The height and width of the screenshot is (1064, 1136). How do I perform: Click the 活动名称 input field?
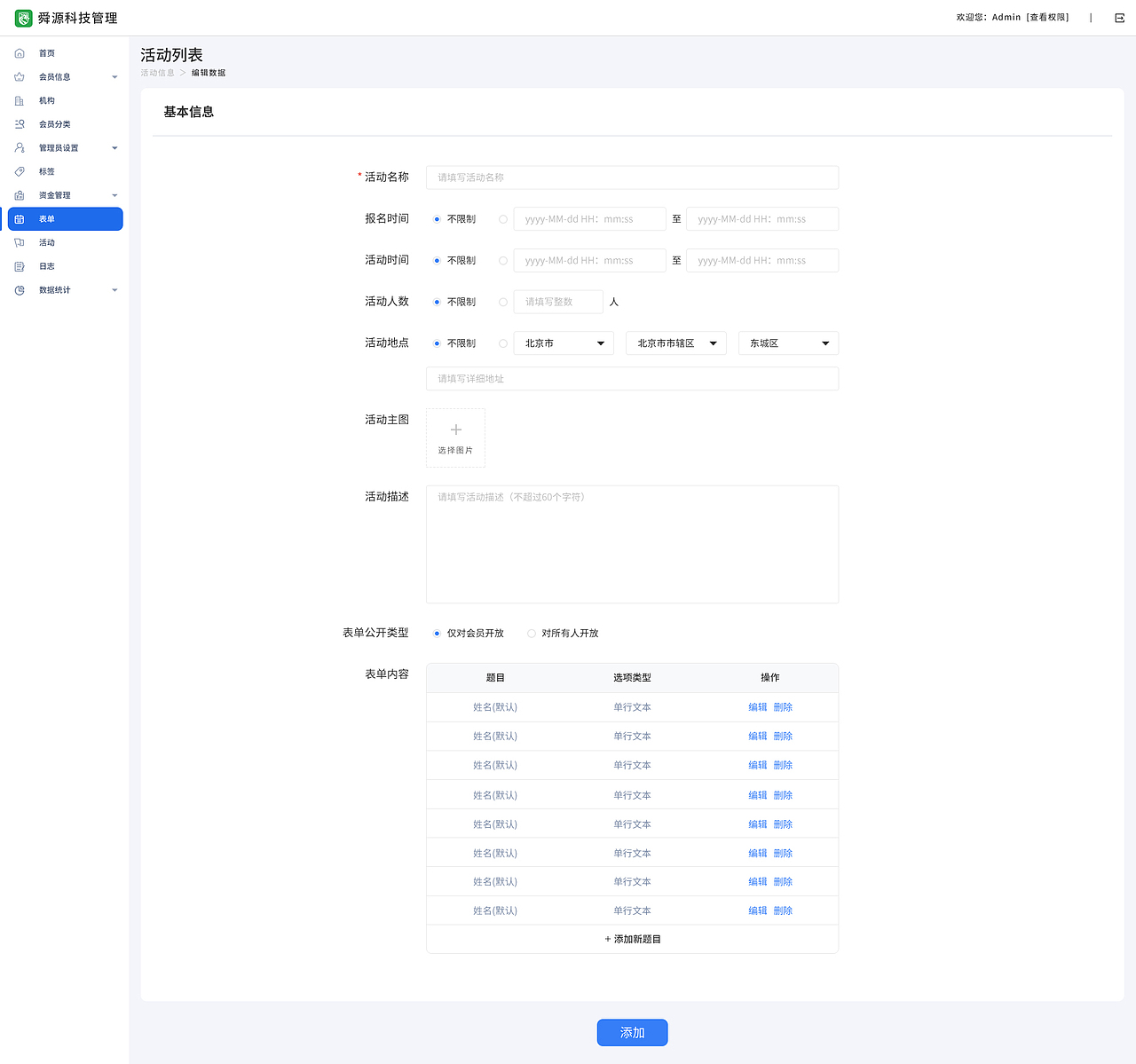click(x=632, y=177)
